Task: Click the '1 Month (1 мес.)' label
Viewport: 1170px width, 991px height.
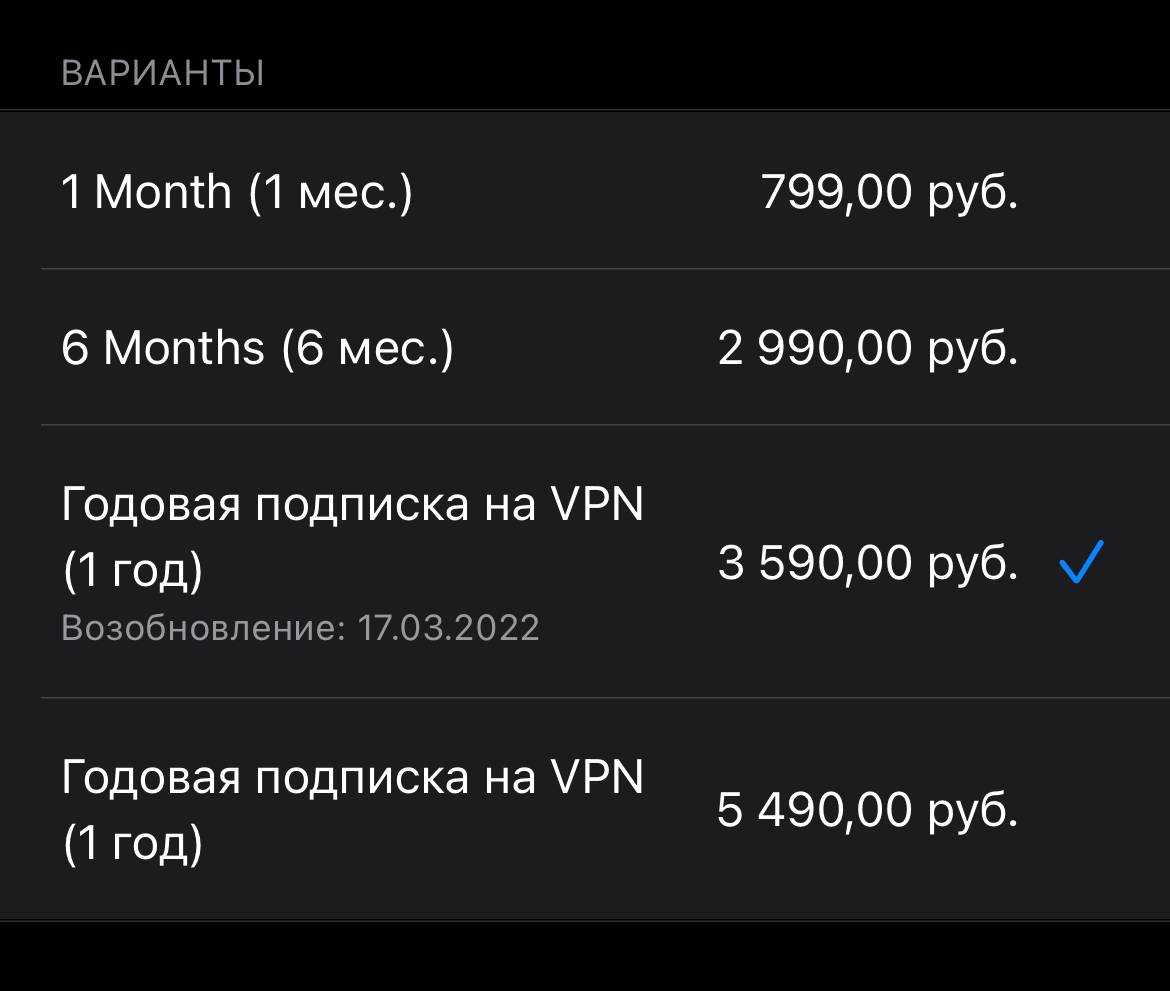Action: (x=237, y=192)
